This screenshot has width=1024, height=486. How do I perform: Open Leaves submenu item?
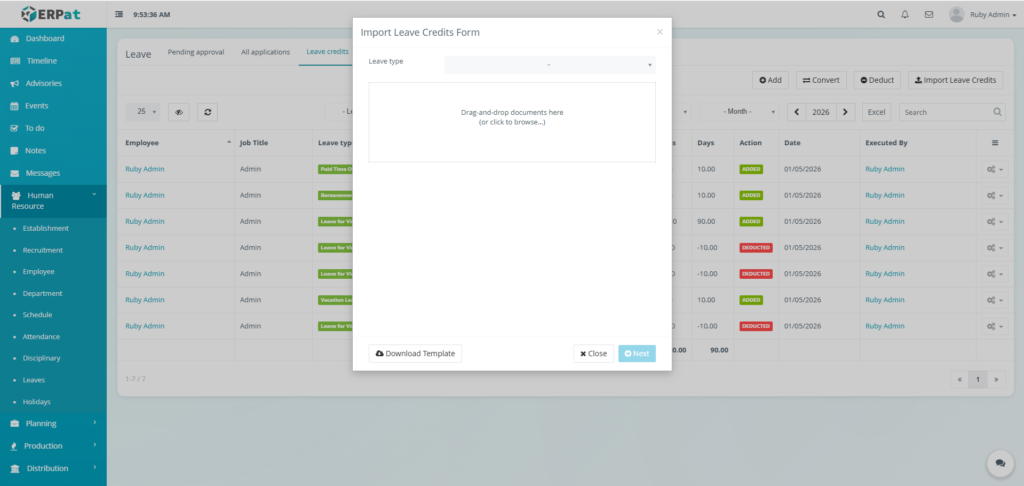33,380
